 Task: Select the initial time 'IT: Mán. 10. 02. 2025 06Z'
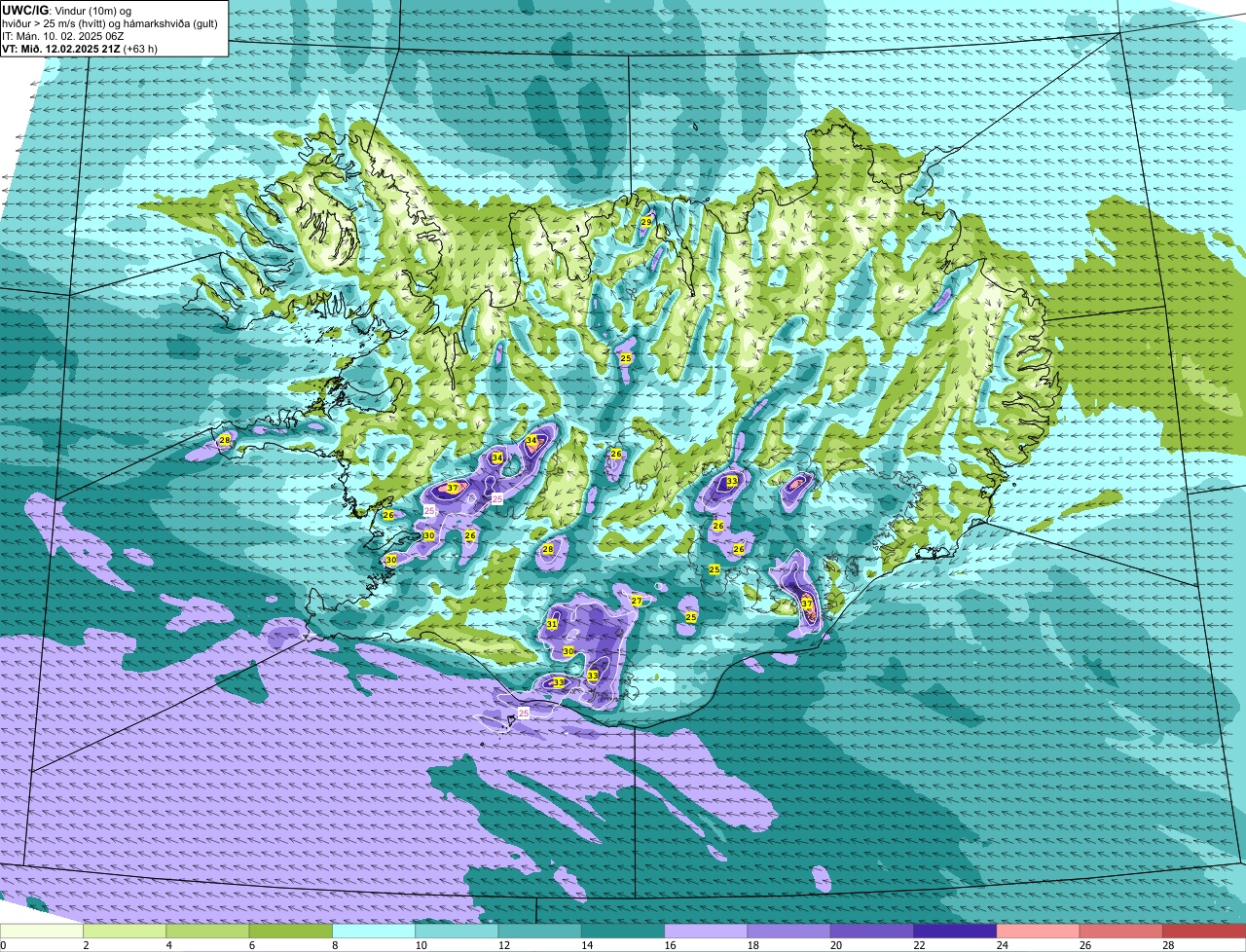(63, 35)
